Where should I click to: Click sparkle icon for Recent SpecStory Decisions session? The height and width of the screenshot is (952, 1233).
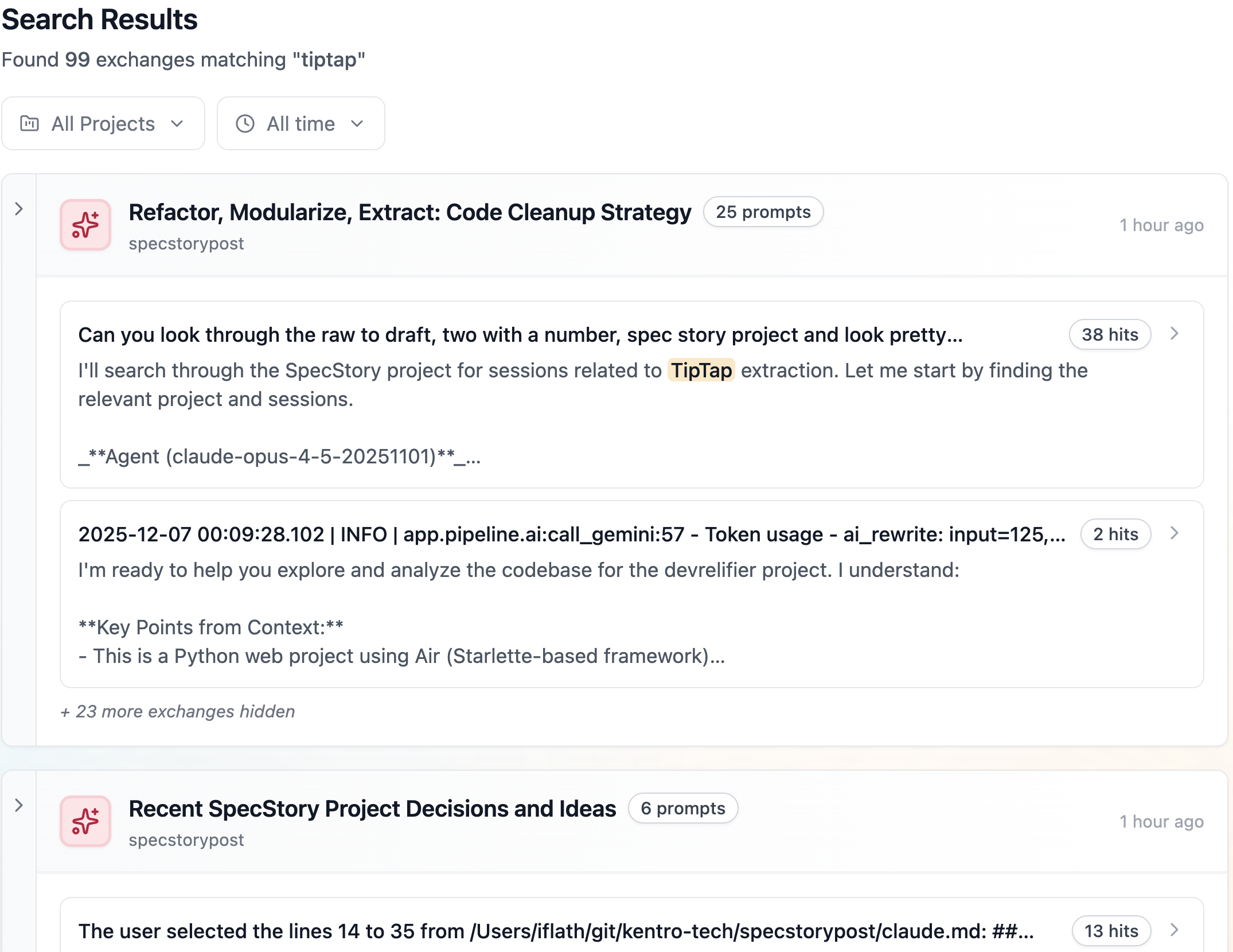pyautogui.click(x=85, y=821)
